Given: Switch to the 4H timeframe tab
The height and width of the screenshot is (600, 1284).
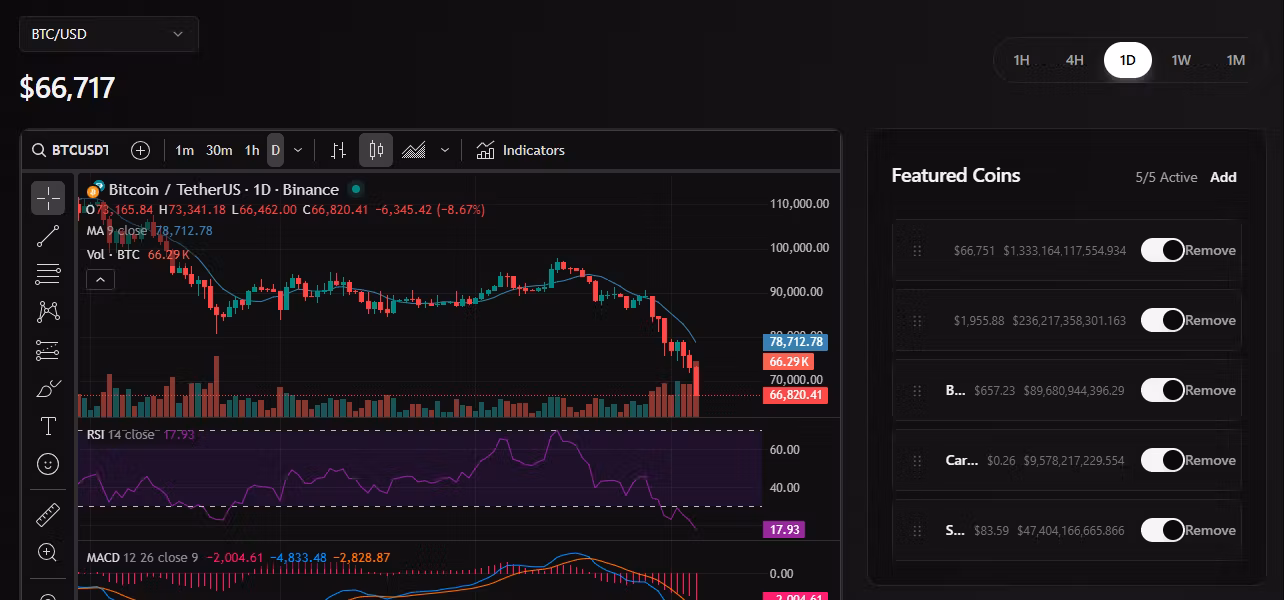Looking at the screenshot, I should click(x=1074, y=60).
